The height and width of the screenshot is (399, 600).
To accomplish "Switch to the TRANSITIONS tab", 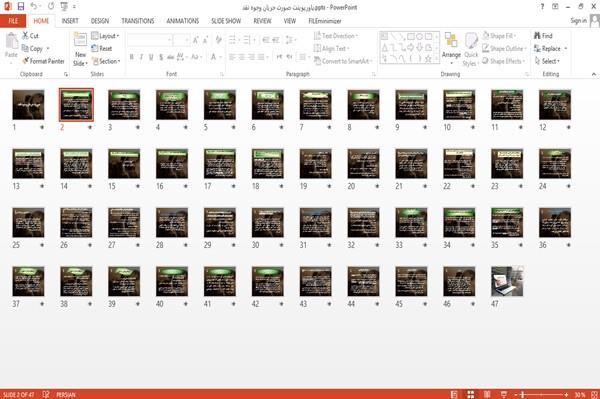I will [138, 21].
